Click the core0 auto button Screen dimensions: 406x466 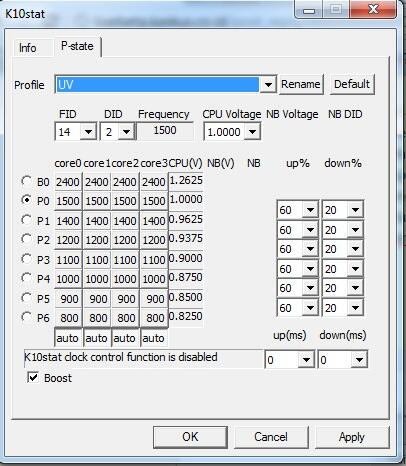[x=68, y=338]
